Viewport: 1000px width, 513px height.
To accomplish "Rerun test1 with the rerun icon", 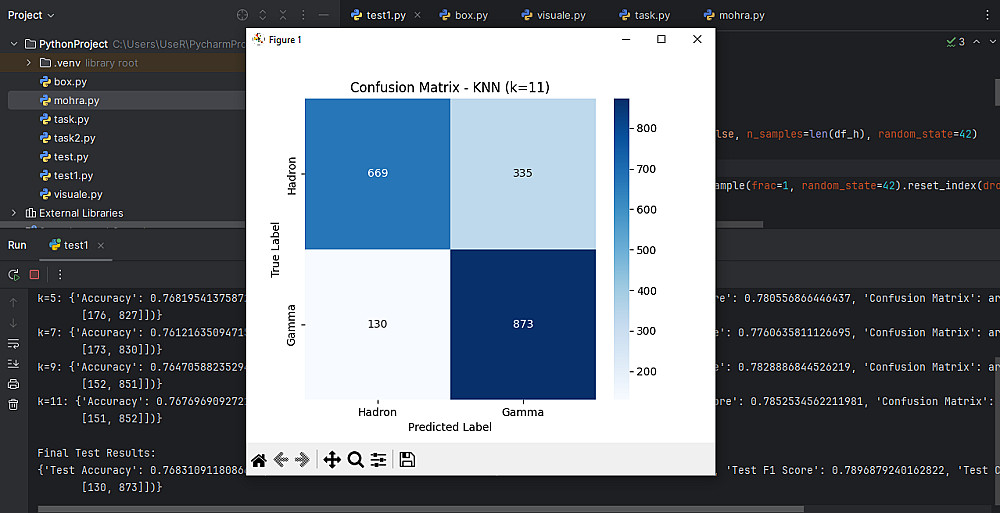I will click(x=13, y=274).
